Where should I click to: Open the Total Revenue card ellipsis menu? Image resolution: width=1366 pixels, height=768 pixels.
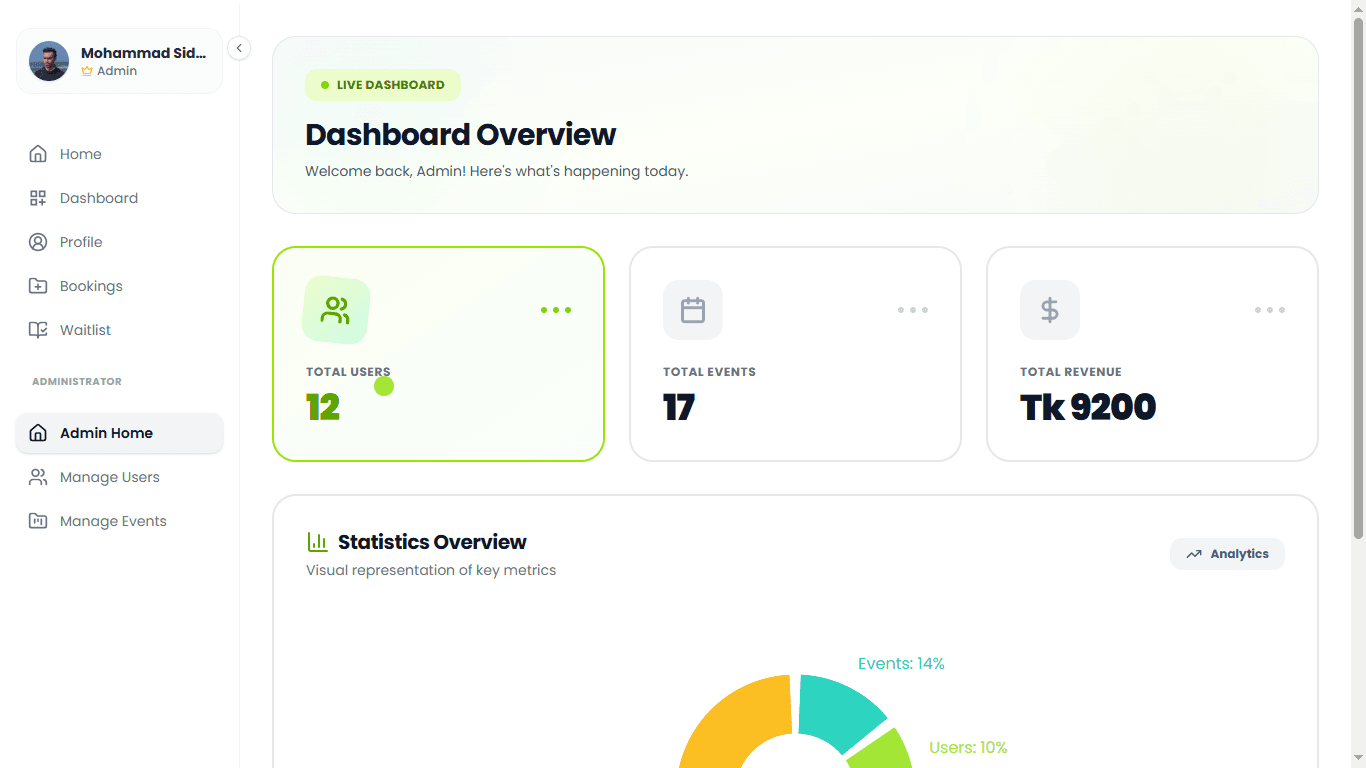[1270, 310]
